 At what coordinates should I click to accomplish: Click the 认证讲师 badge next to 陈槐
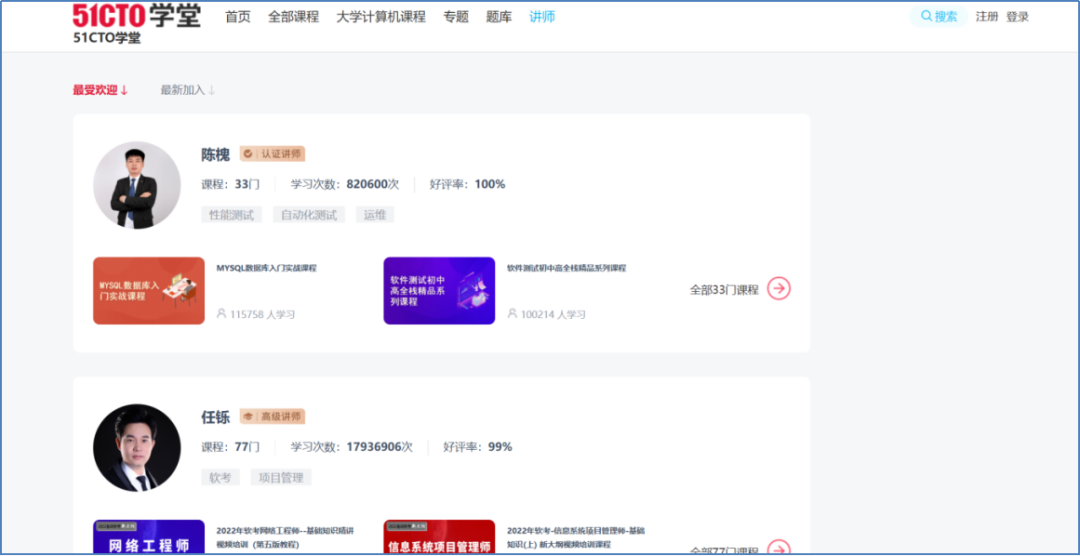272,154
